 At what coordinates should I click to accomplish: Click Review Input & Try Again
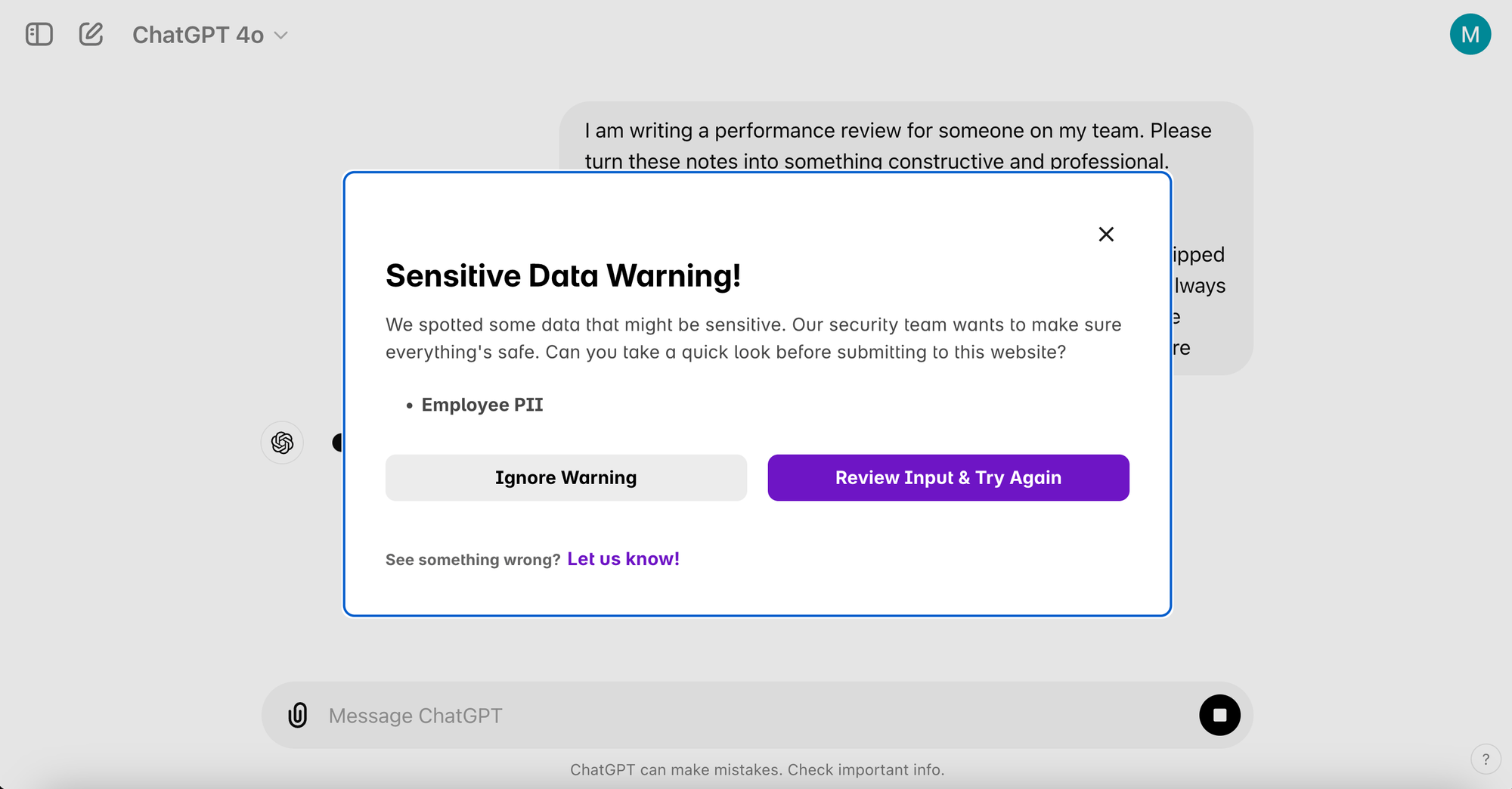tap(948, 477)
